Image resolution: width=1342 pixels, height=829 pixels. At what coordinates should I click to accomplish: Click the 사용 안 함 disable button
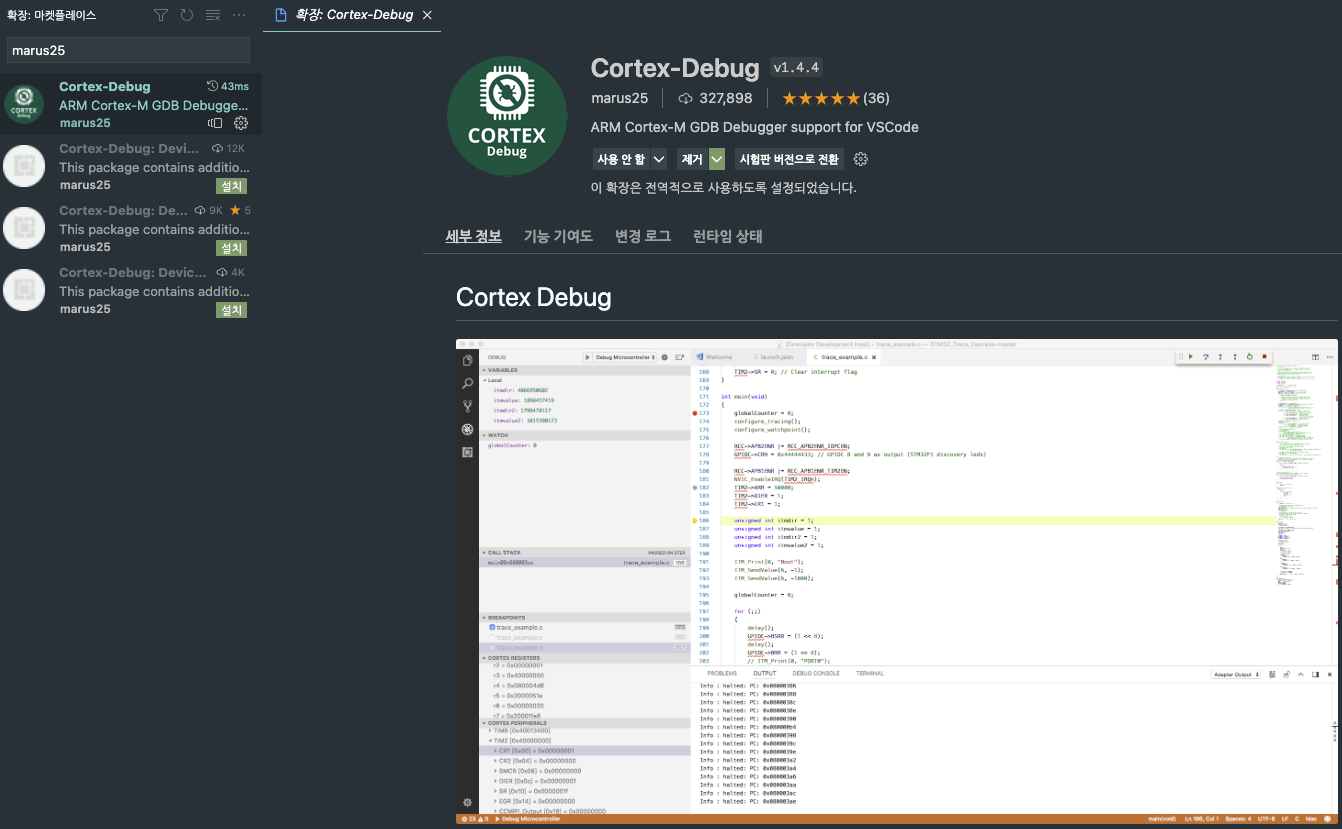(621, 159)
